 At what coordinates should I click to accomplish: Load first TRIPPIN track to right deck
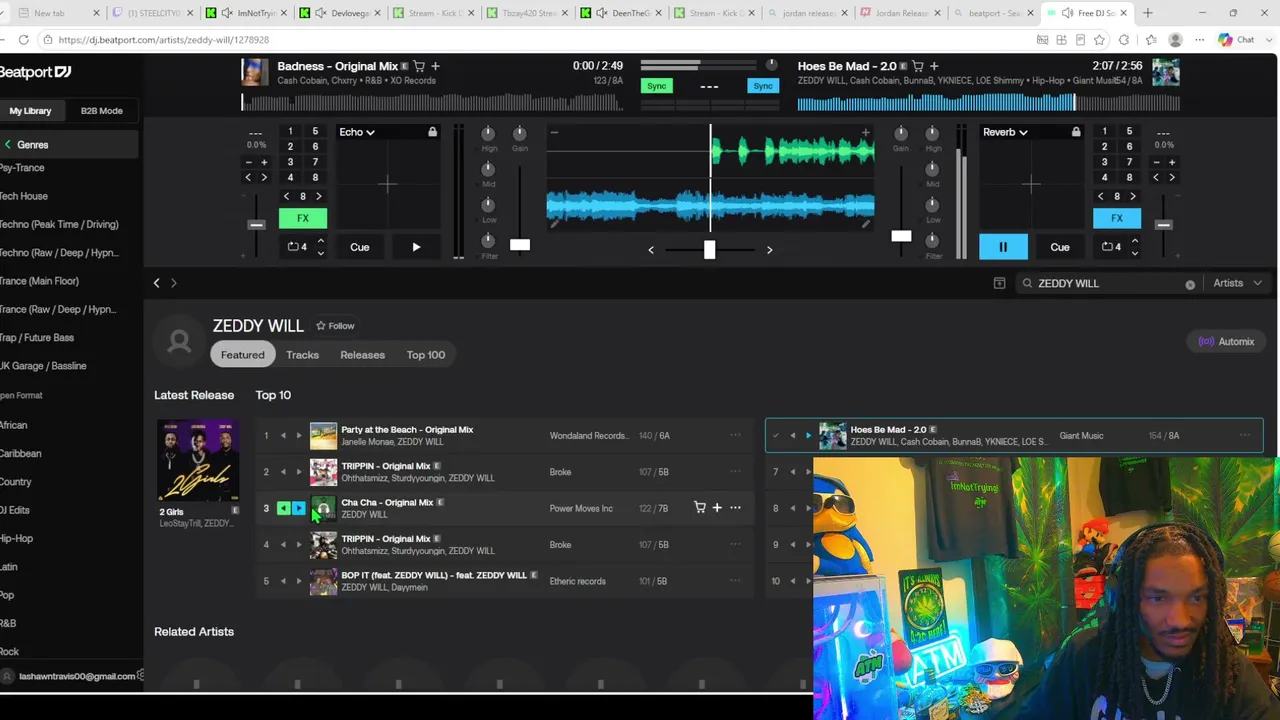point(299,472)
